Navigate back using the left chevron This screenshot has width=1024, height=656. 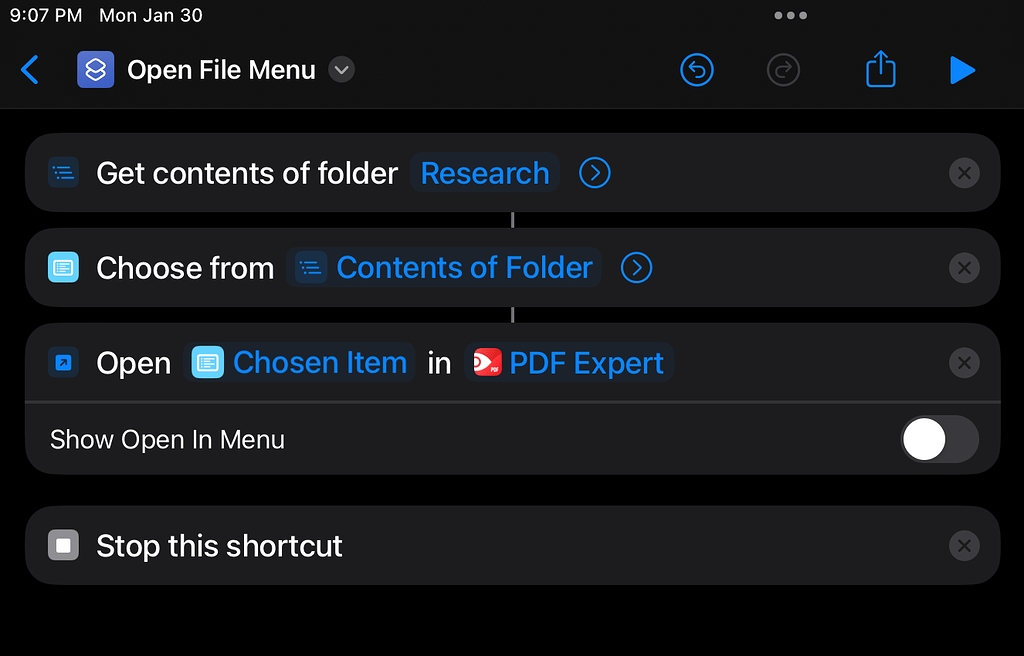30,70
